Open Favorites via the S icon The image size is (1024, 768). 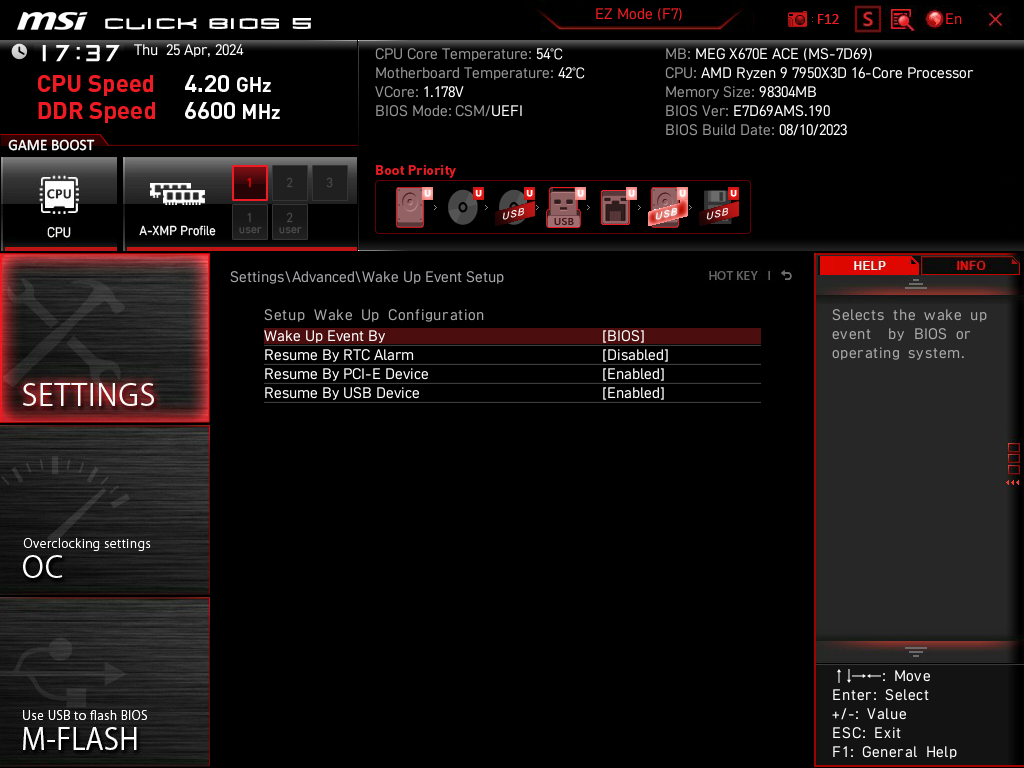pos(868,19)
